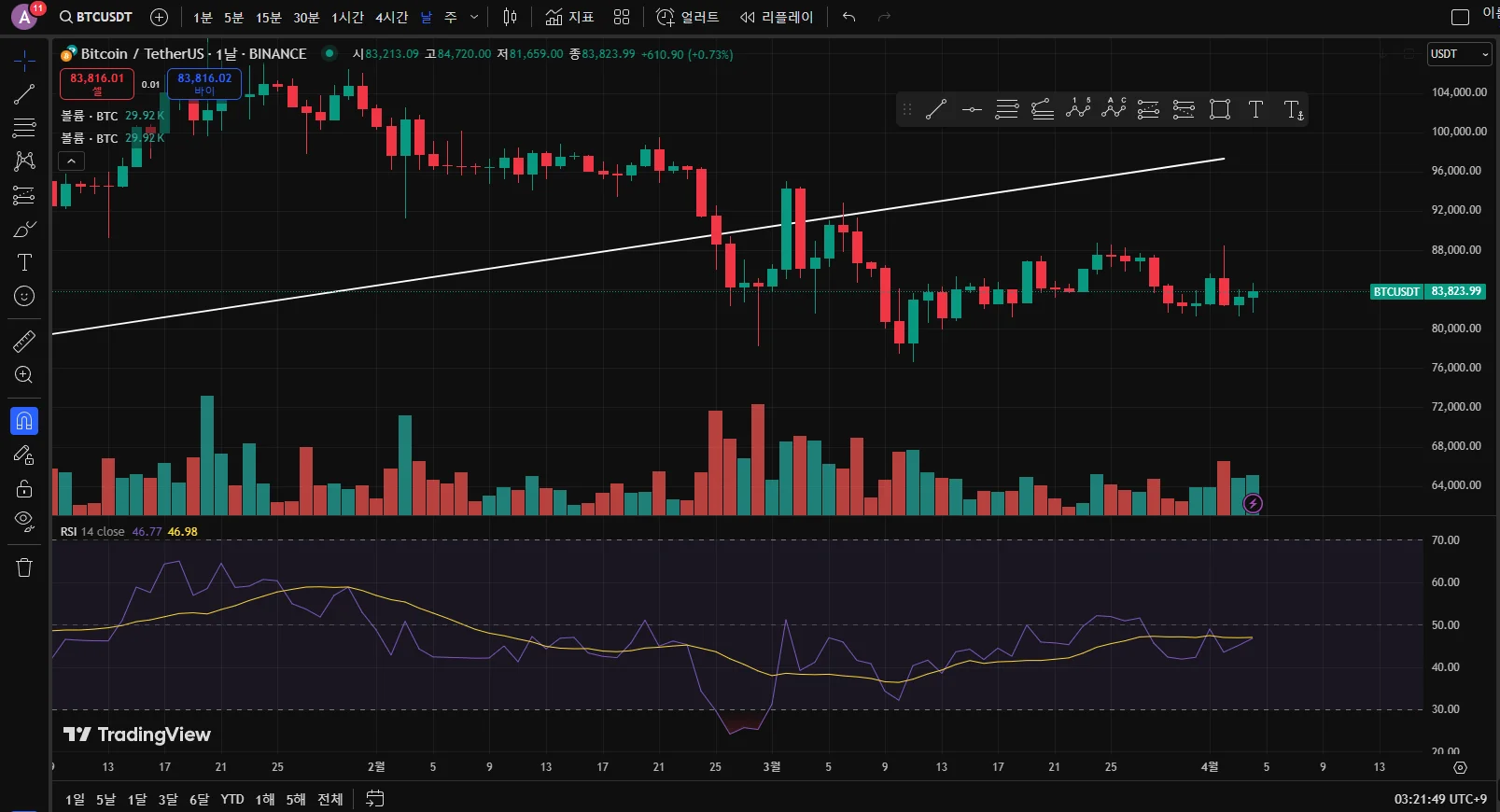Click the zoom in magnifier tool
Image resolution: width=1500 pixels, height=812 pixels.
coord(24,375)
